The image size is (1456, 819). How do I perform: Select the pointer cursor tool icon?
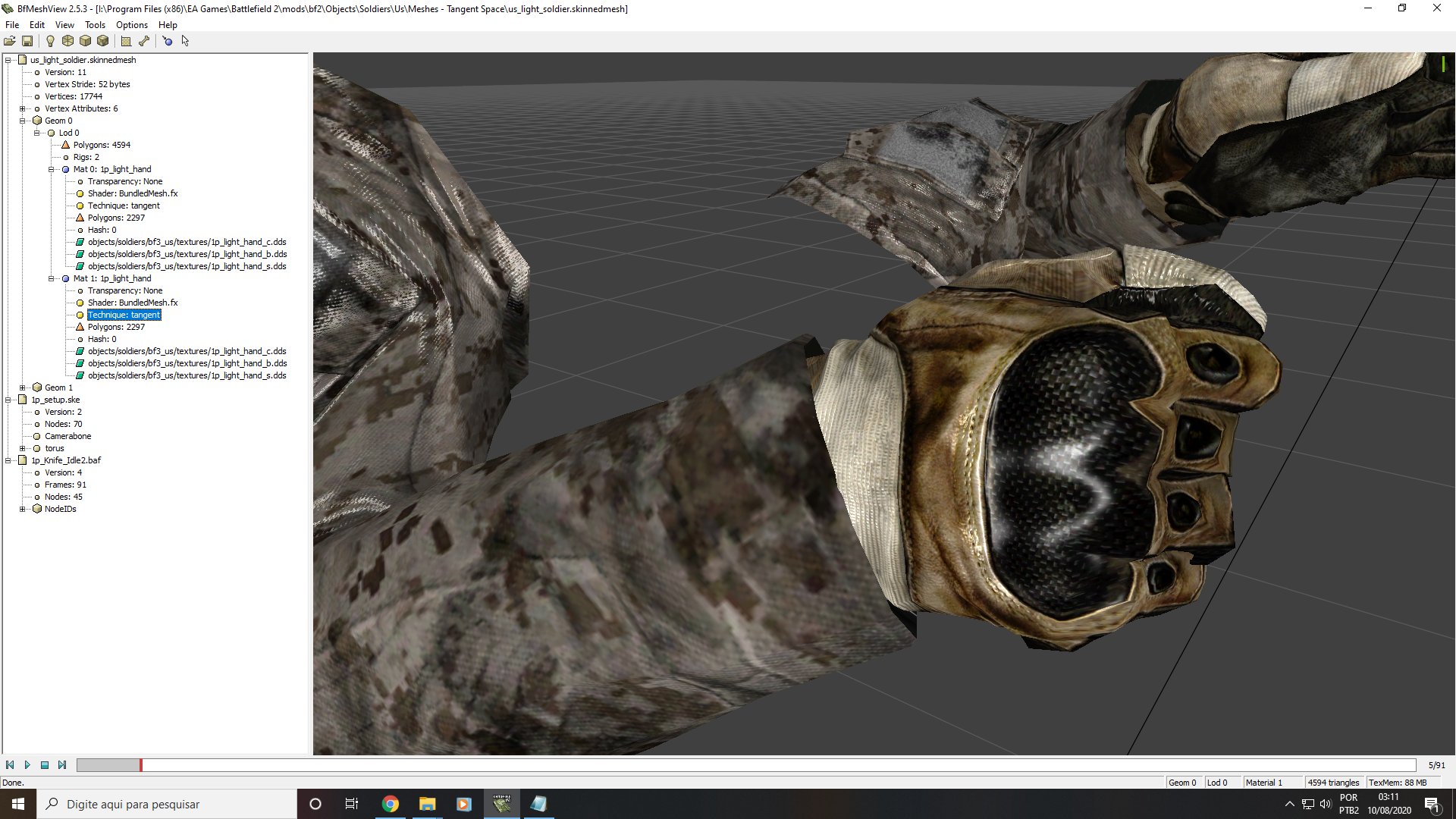tap(185, 41)
